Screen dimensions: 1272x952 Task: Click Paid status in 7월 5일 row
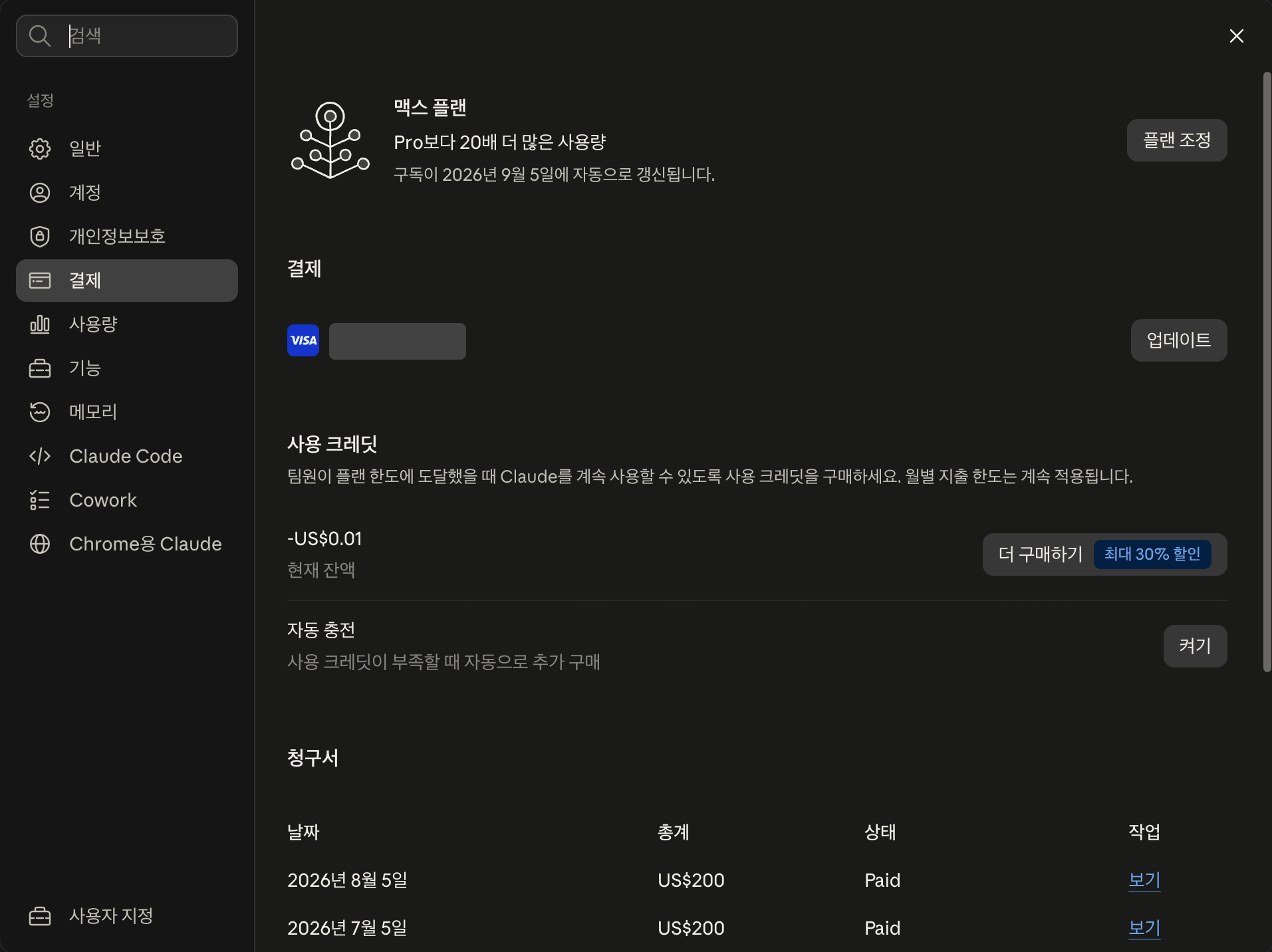(x=882, y=928)
